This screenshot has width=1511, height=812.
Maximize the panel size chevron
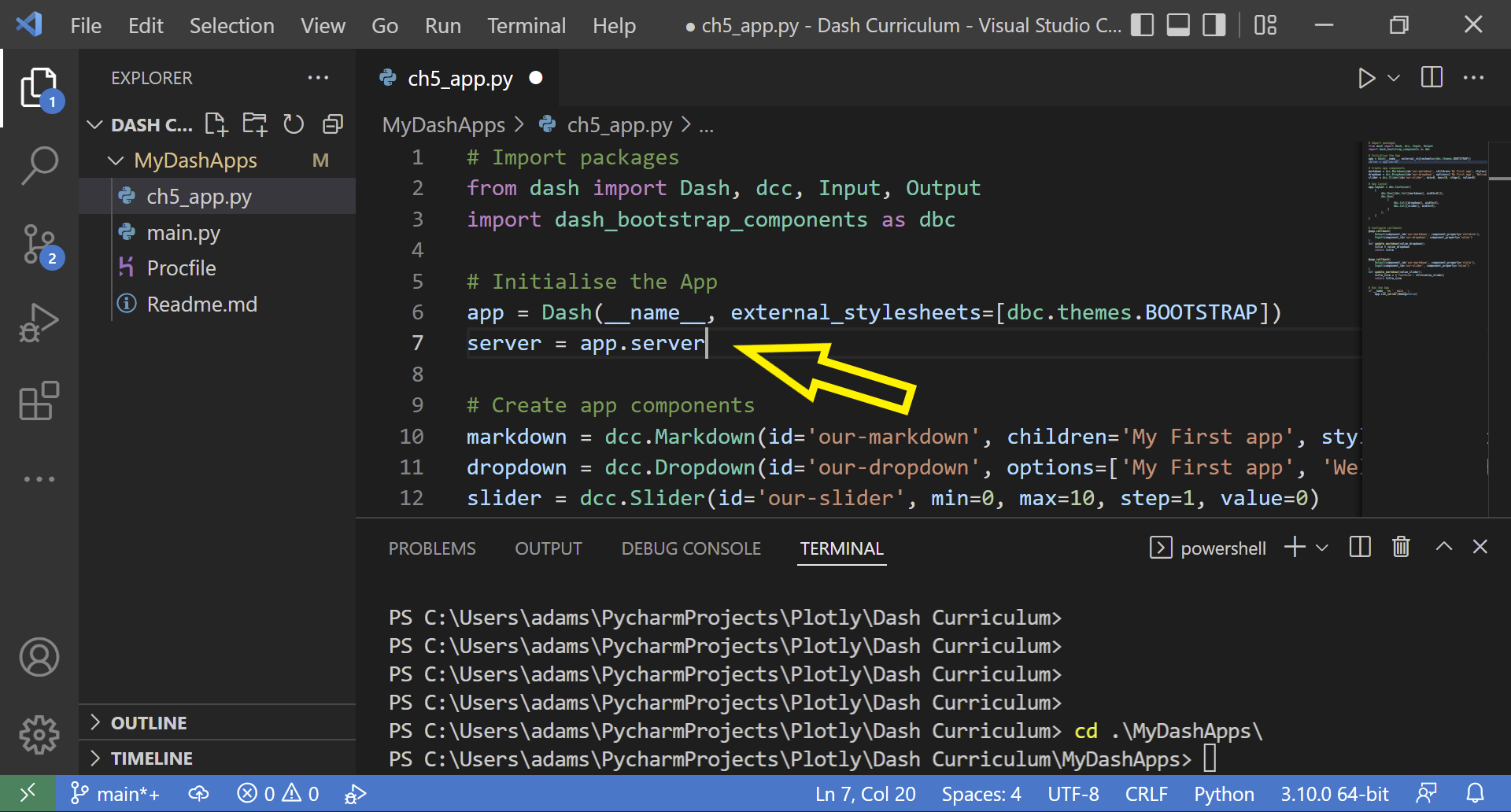point(1444,547)
